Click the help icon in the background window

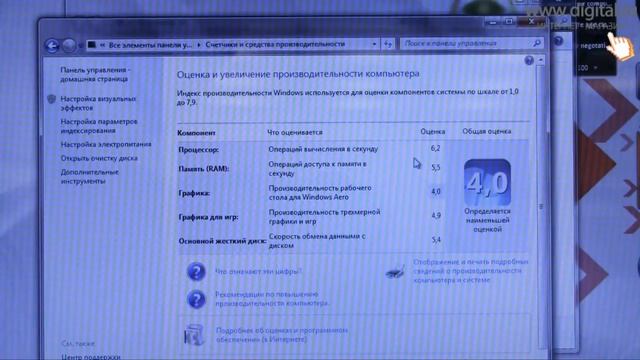pos(558,41)
